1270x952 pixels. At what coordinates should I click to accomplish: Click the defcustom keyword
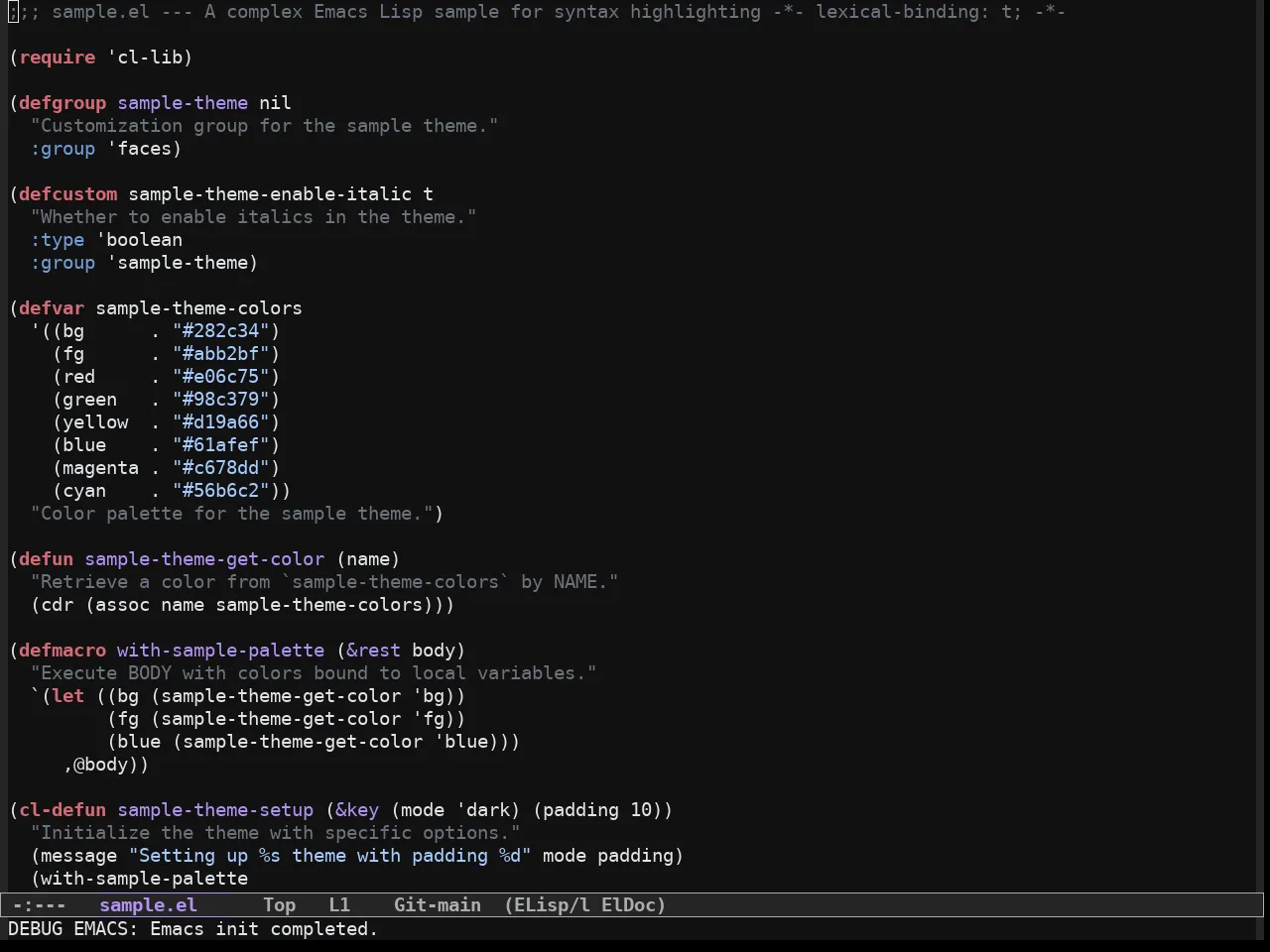click(68, 194)
